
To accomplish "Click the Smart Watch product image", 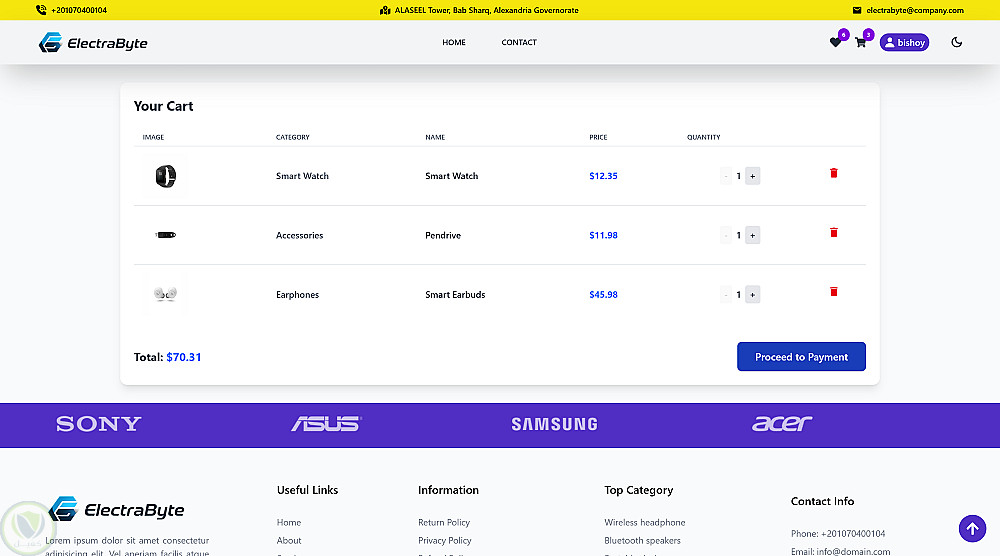I will coord(166,176).
